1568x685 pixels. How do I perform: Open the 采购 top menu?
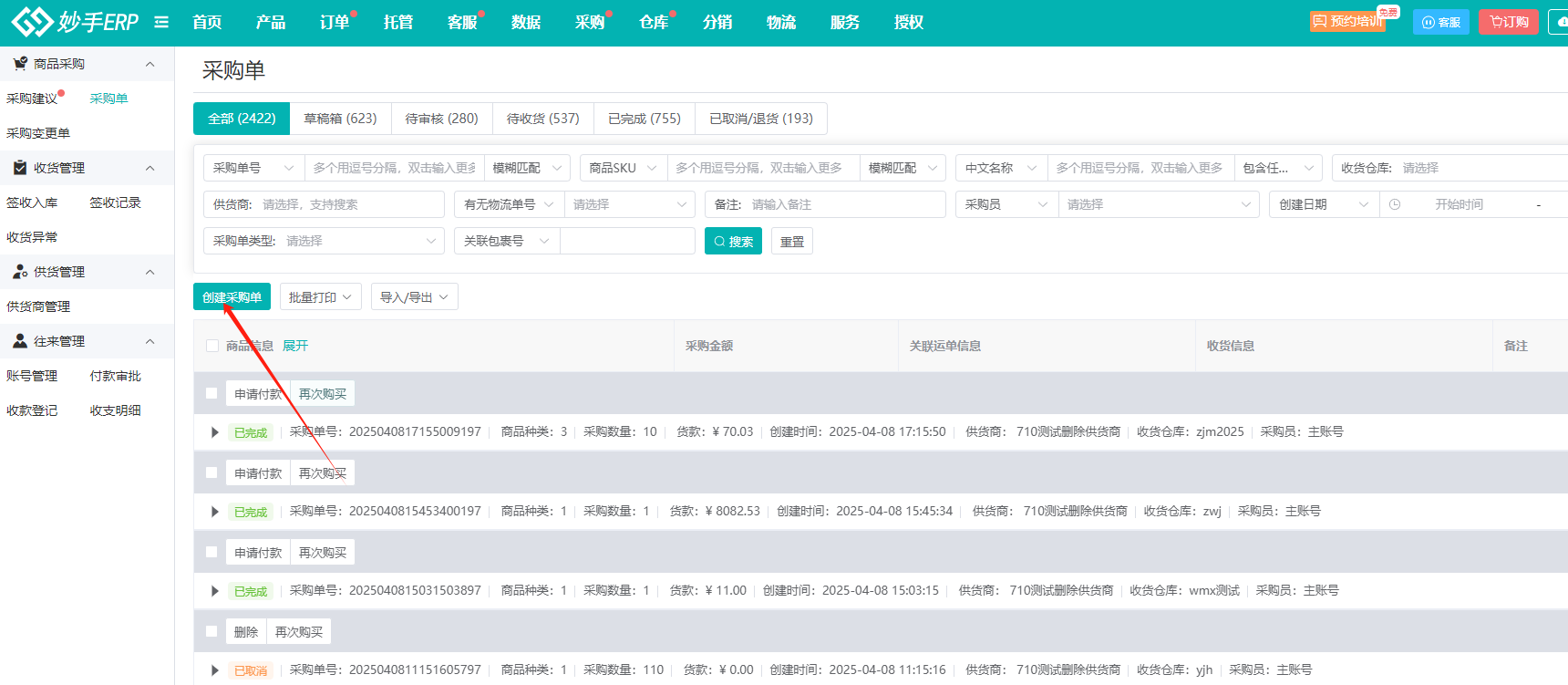point(590,22)
